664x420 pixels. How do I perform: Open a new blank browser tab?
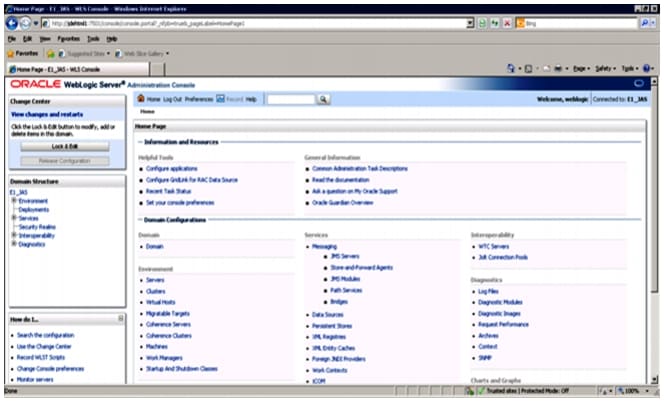pyautogui.click(x=157, y=69)
